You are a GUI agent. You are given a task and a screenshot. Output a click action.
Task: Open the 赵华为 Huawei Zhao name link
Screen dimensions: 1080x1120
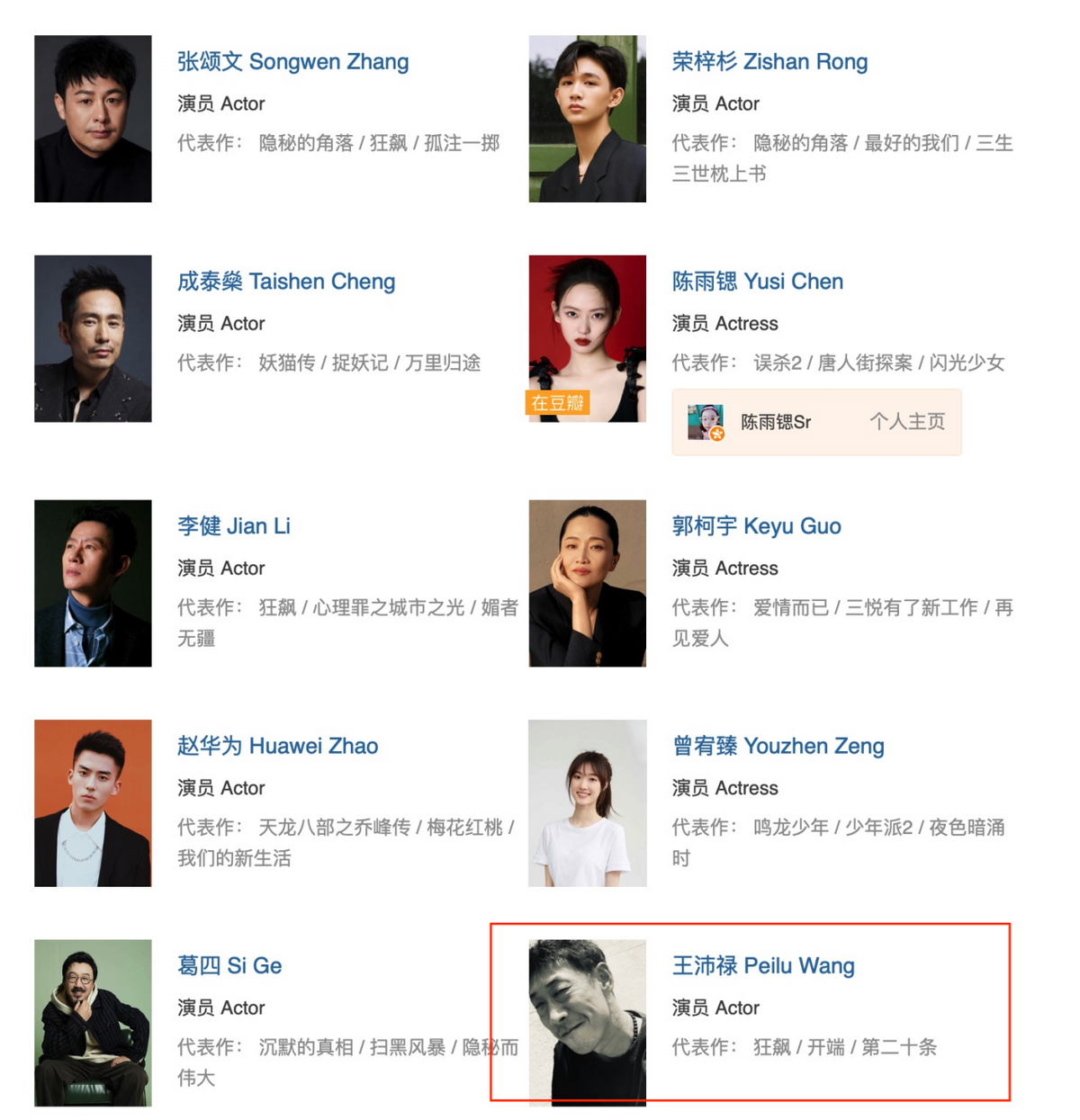tap(277, 746)
